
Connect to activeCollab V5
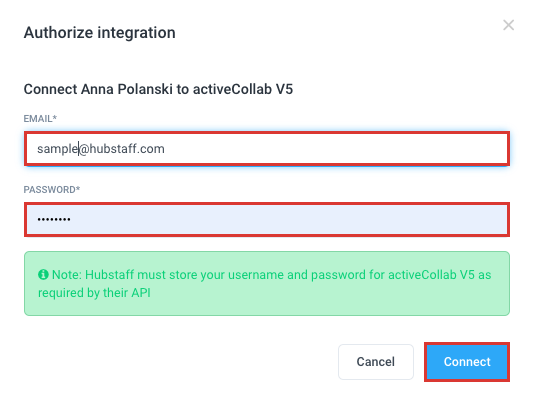[x=467, y=362]
